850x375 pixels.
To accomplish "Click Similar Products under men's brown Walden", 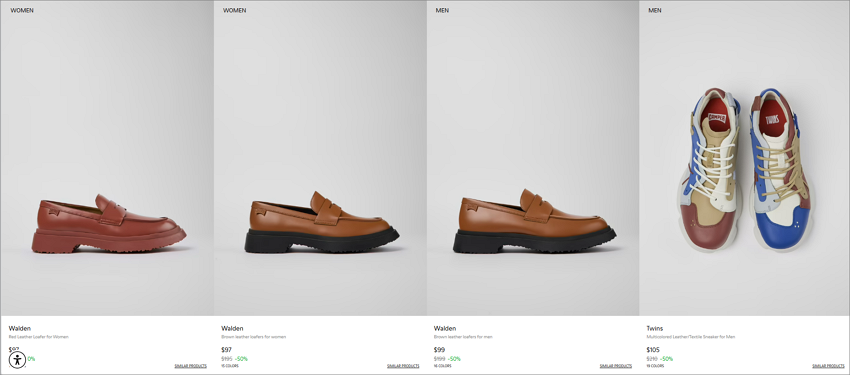I will 615,366.
